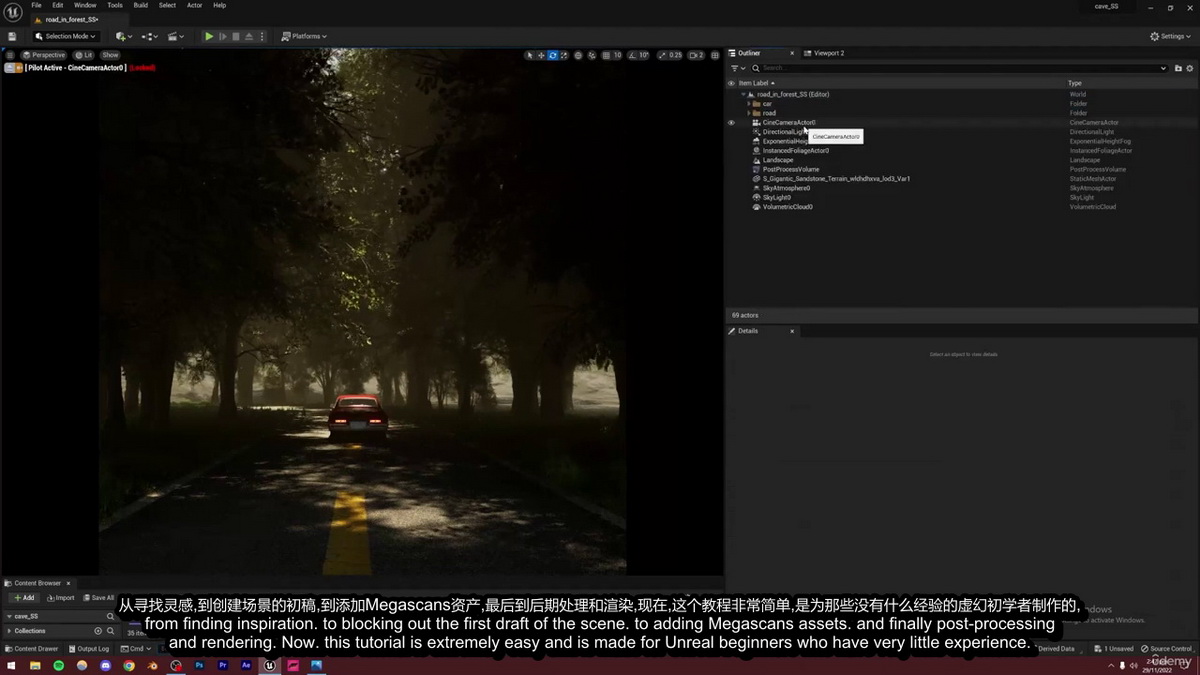Open the Window menu
Viewport: 1200px width, 675px height.
85,5
